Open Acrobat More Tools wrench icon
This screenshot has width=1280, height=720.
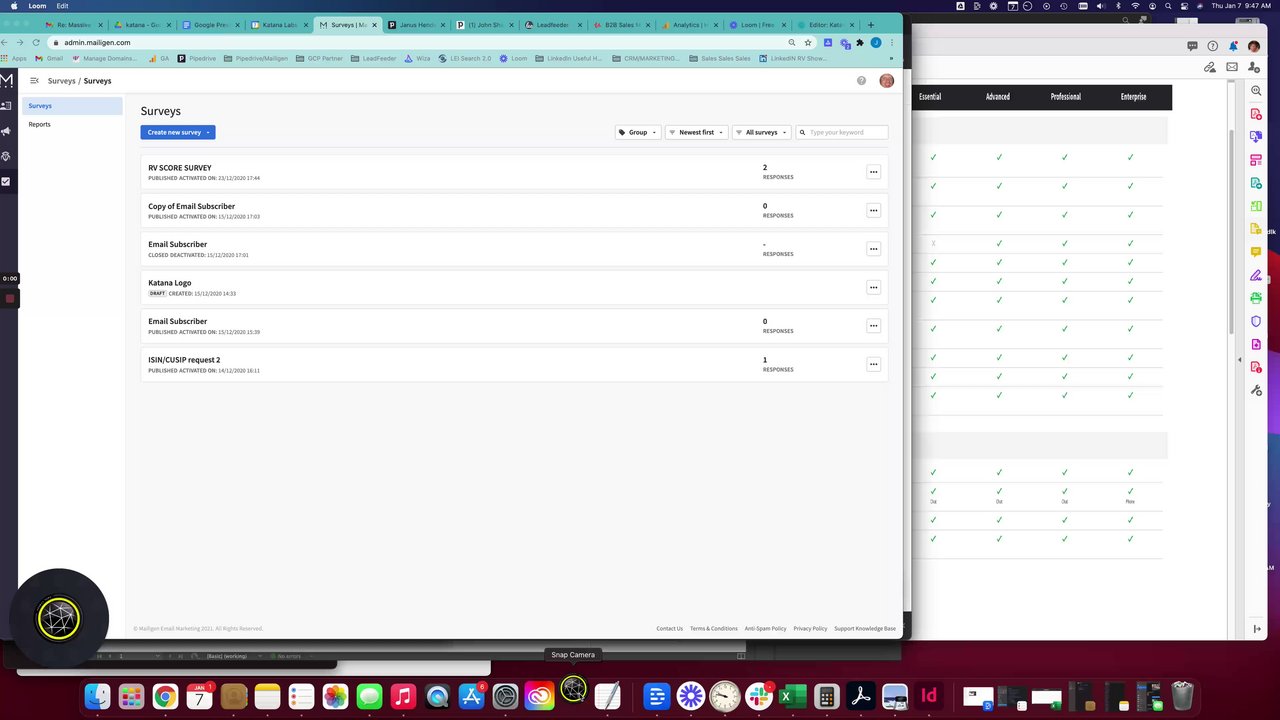[x=1256, y=390]
